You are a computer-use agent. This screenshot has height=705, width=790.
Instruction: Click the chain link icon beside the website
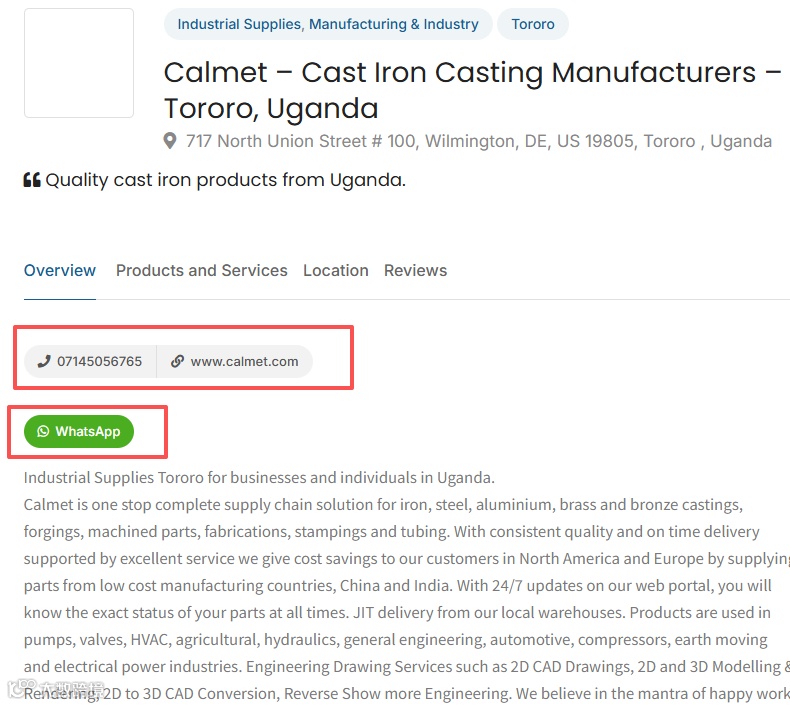tap(177, 361)
